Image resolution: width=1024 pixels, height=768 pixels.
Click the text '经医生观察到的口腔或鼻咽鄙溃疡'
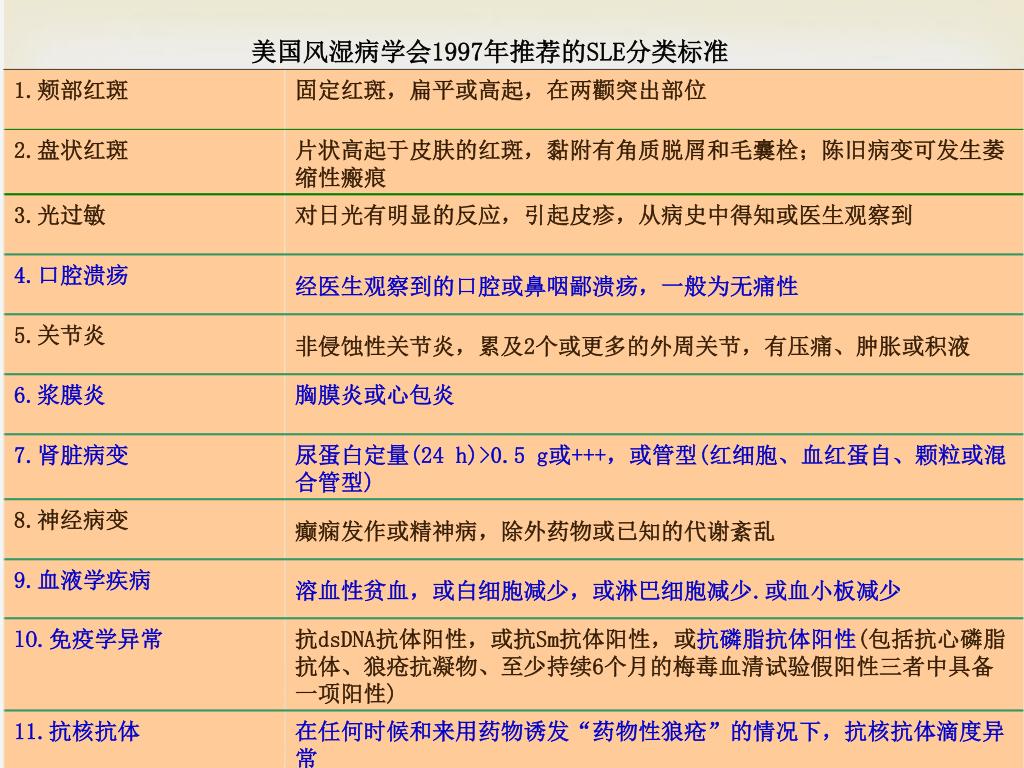coord(466,286)
